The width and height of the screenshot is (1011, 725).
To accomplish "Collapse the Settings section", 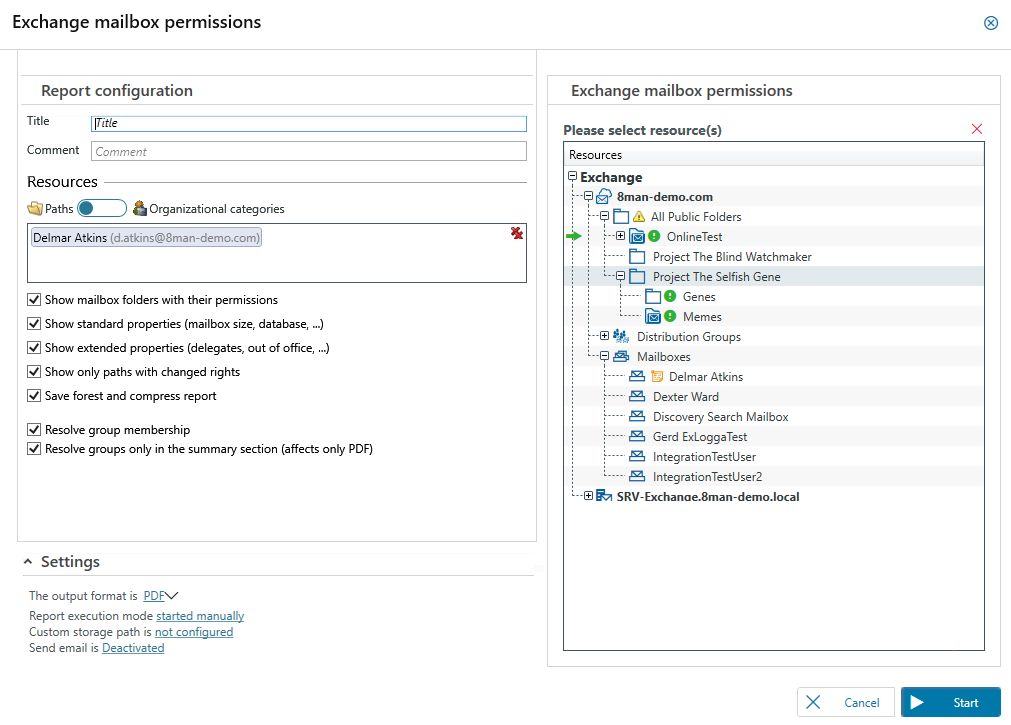I will pyautogui.click(x=28, y=562).
